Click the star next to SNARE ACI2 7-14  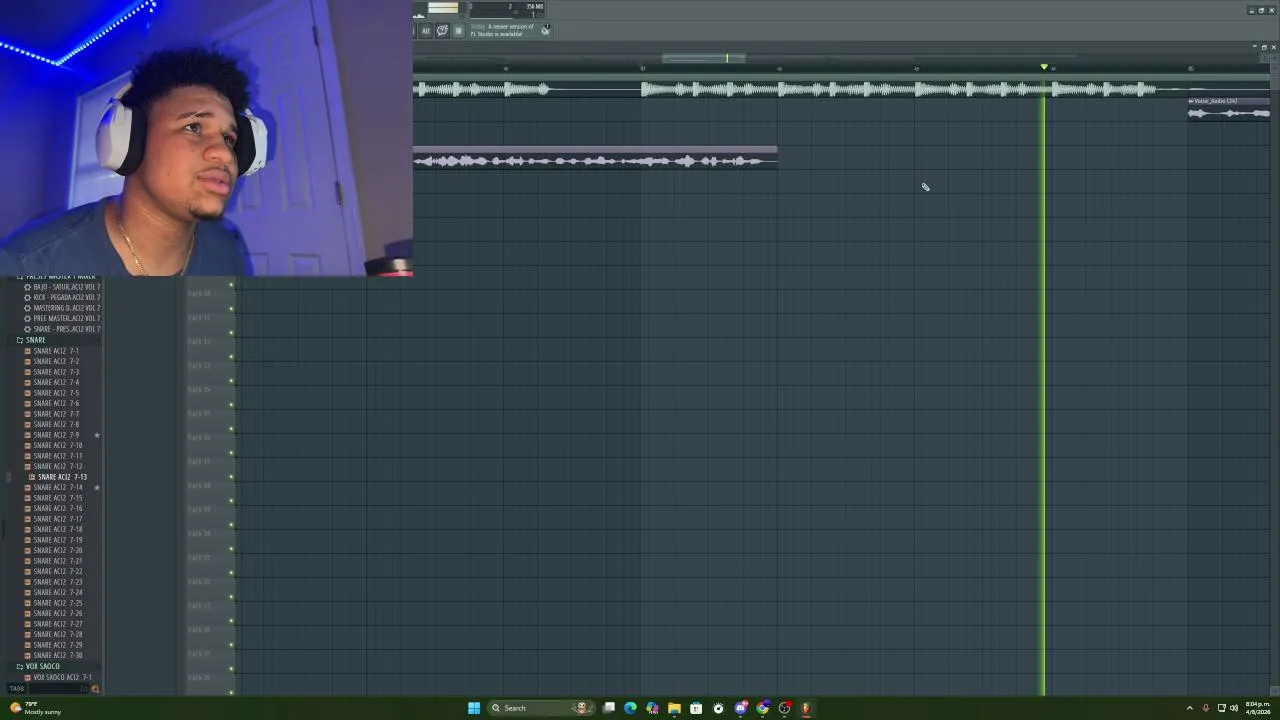coord(97,487)
